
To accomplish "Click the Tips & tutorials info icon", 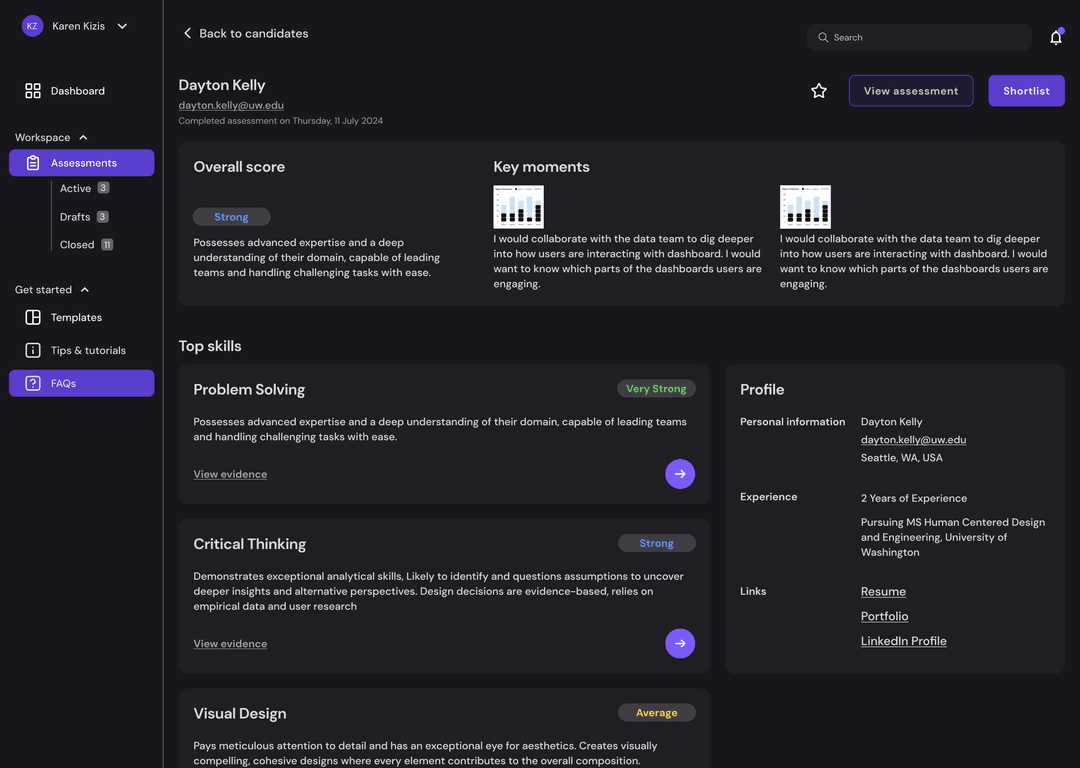I will pyautogui.click(x=33, y=351).
